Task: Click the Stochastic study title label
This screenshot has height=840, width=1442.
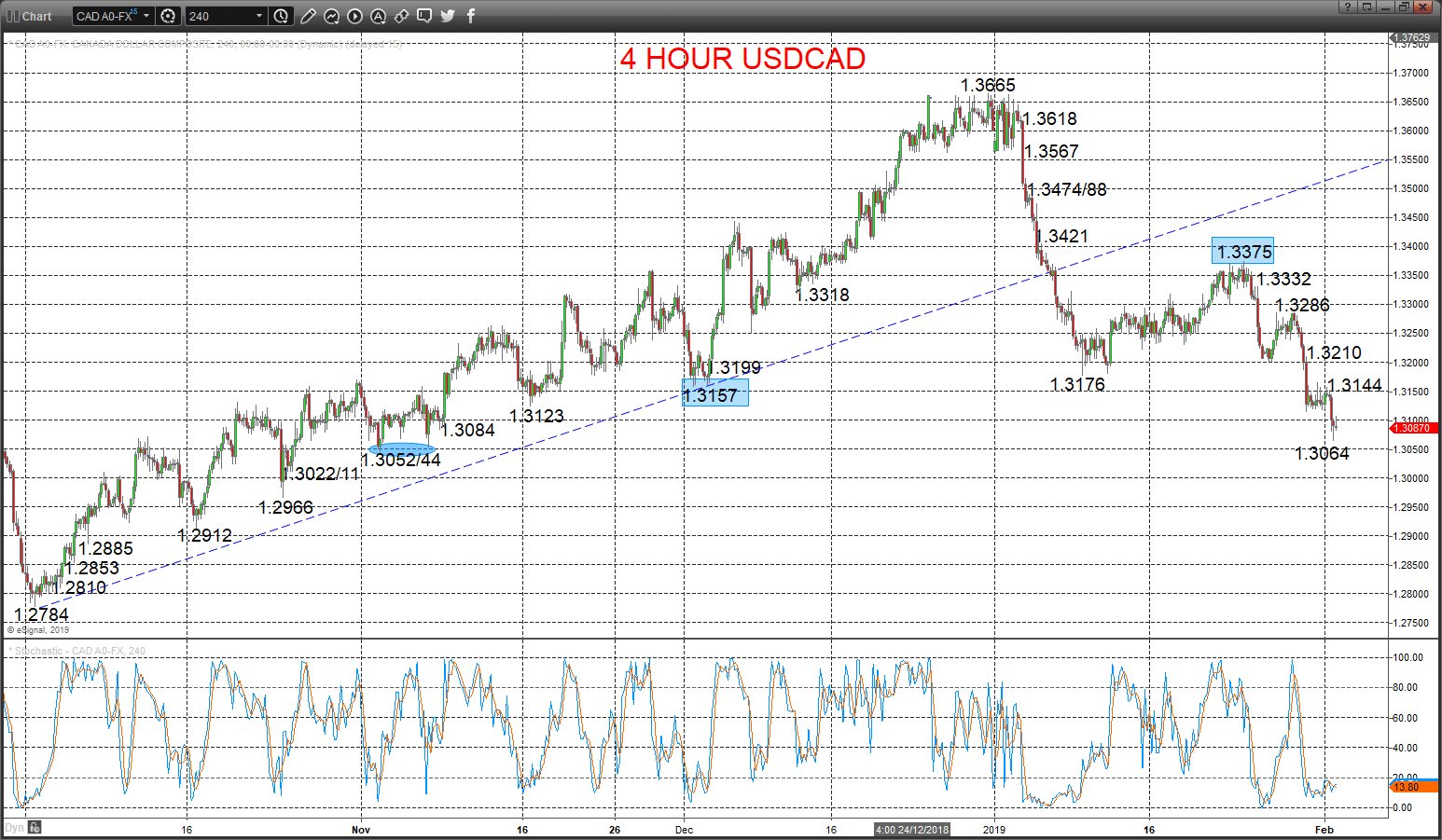Action: tap(77, 651)
